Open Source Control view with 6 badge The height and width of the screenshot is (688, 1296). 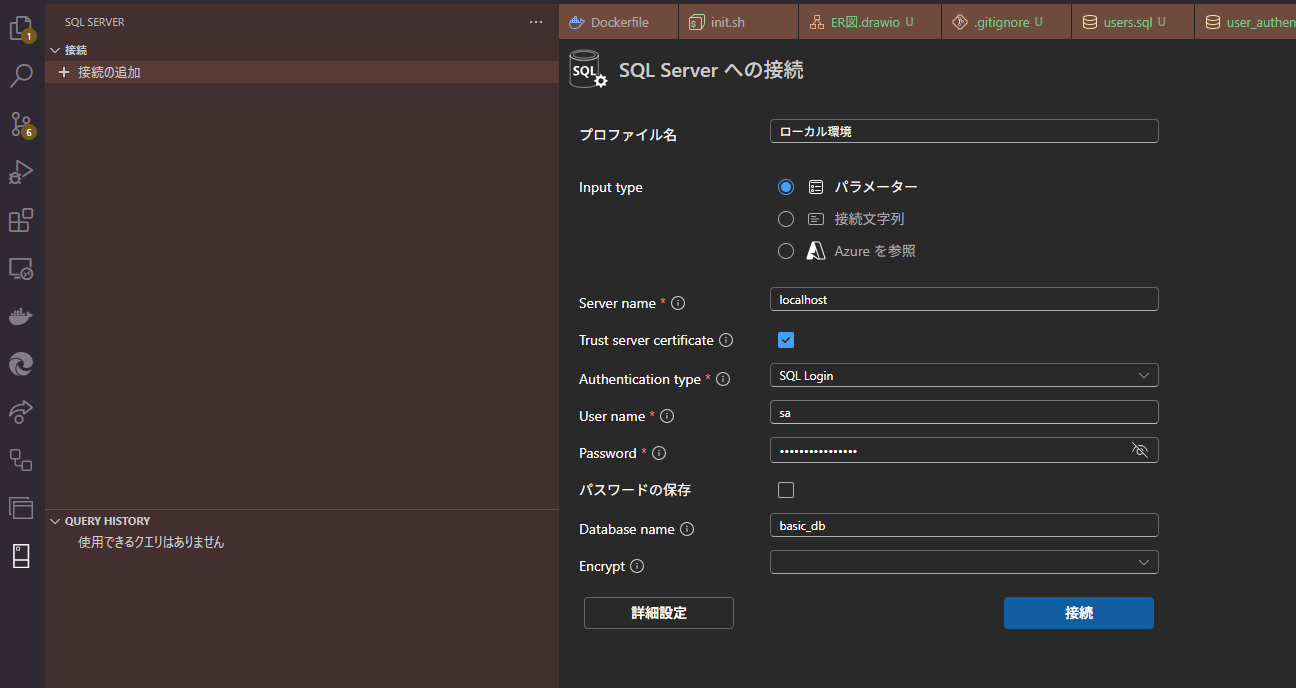point(21,124)
